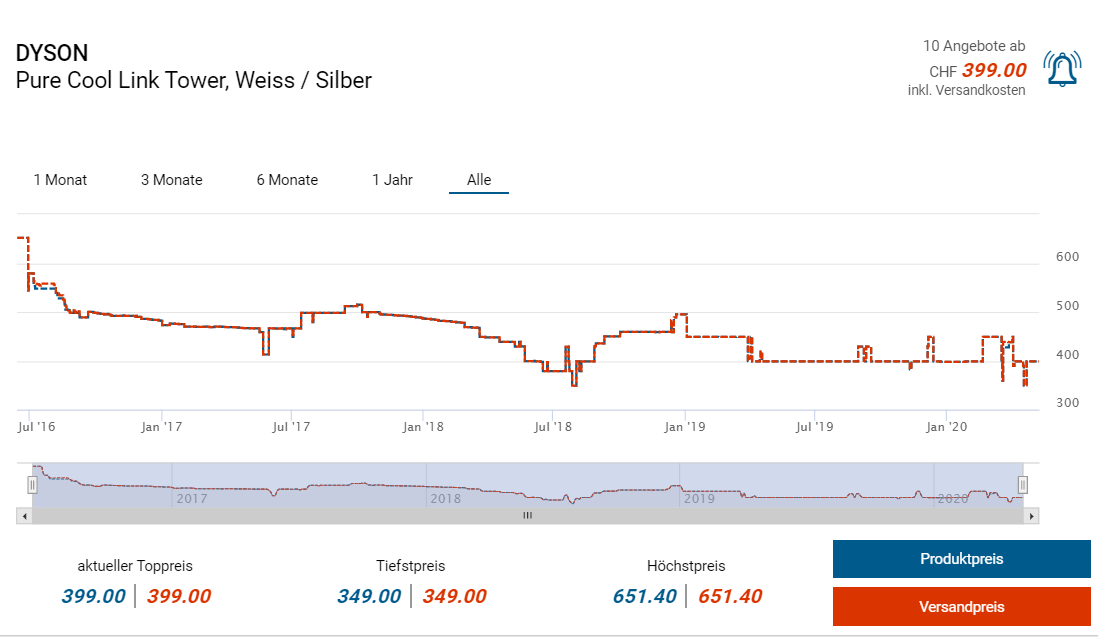Toggle the Versandpreis series button

[x=961, y=607]
